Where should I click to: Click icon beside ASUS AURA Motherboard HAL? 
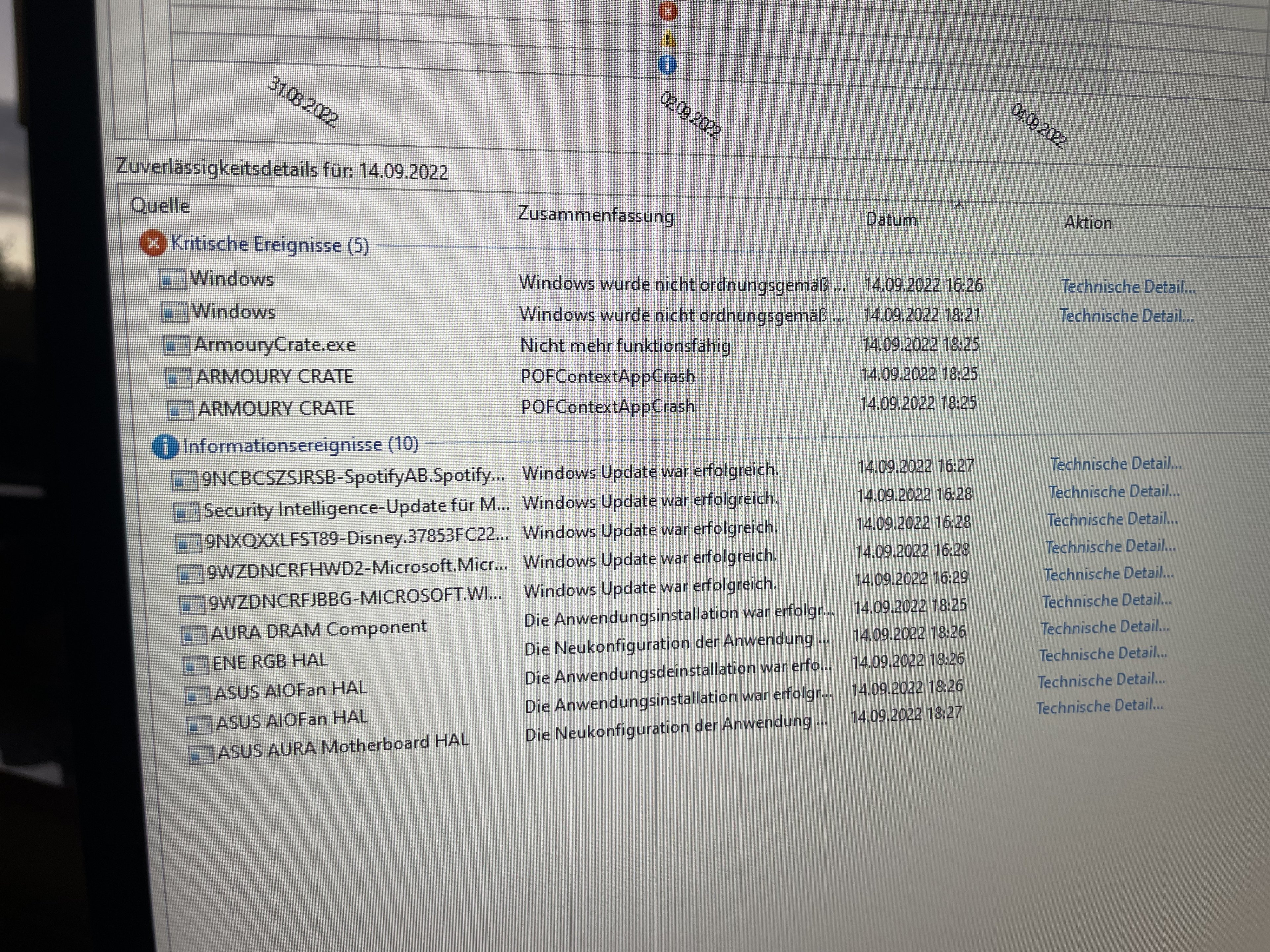point(201,755)
